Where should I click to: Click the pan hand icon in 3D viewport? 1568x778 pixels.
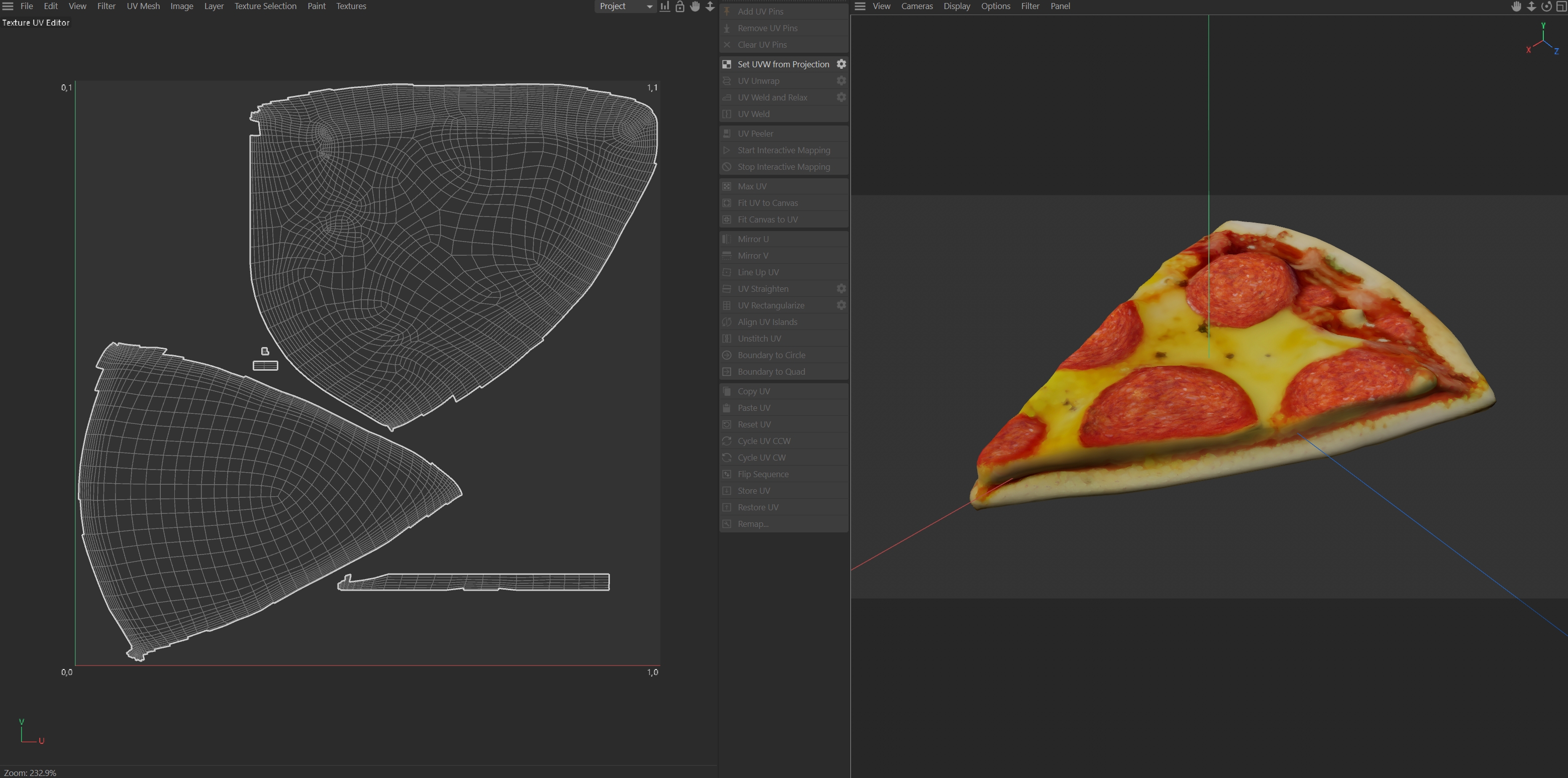[1516, 7]
